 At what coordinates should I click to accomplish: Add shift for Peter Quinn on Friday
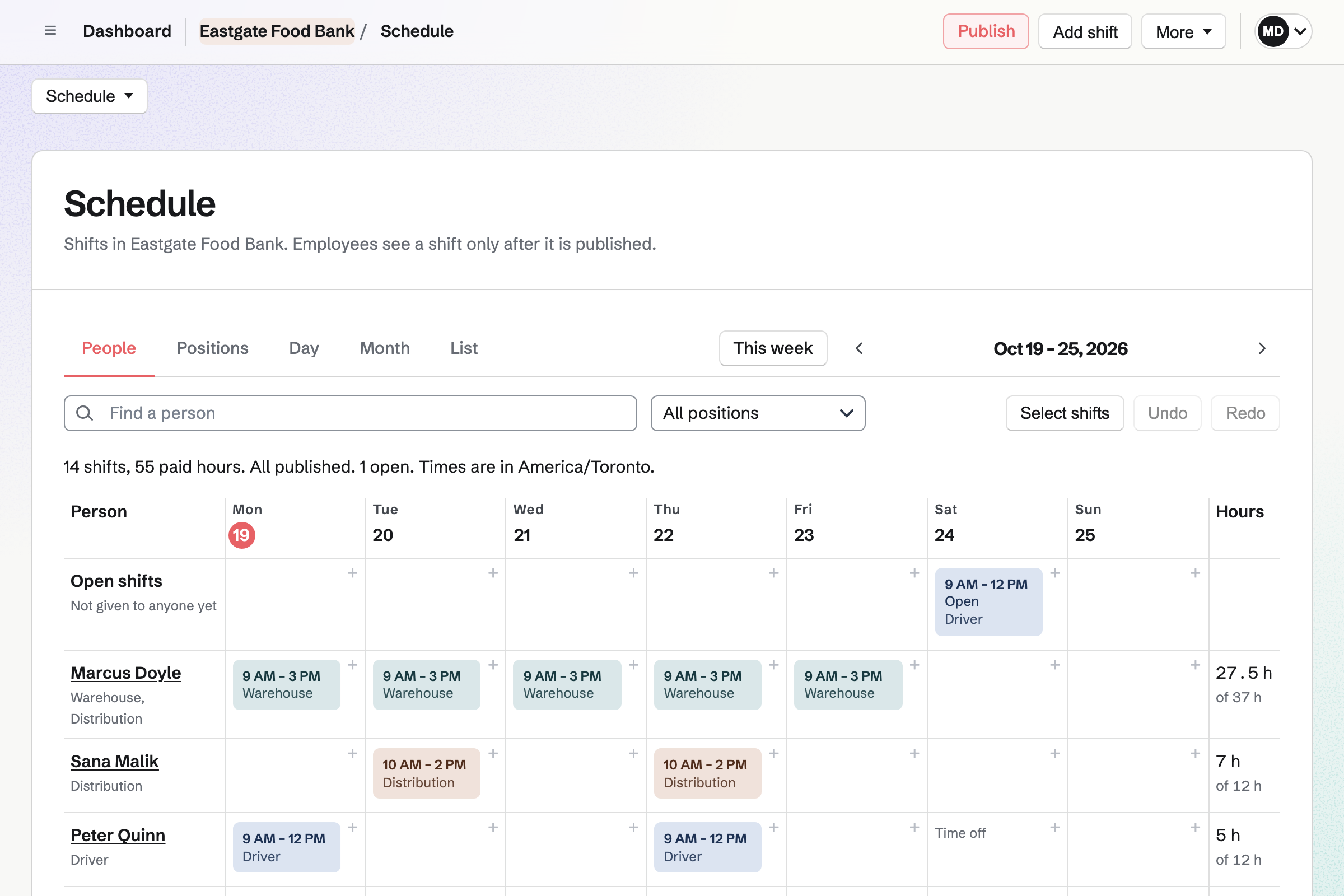(x=914, y=828)
